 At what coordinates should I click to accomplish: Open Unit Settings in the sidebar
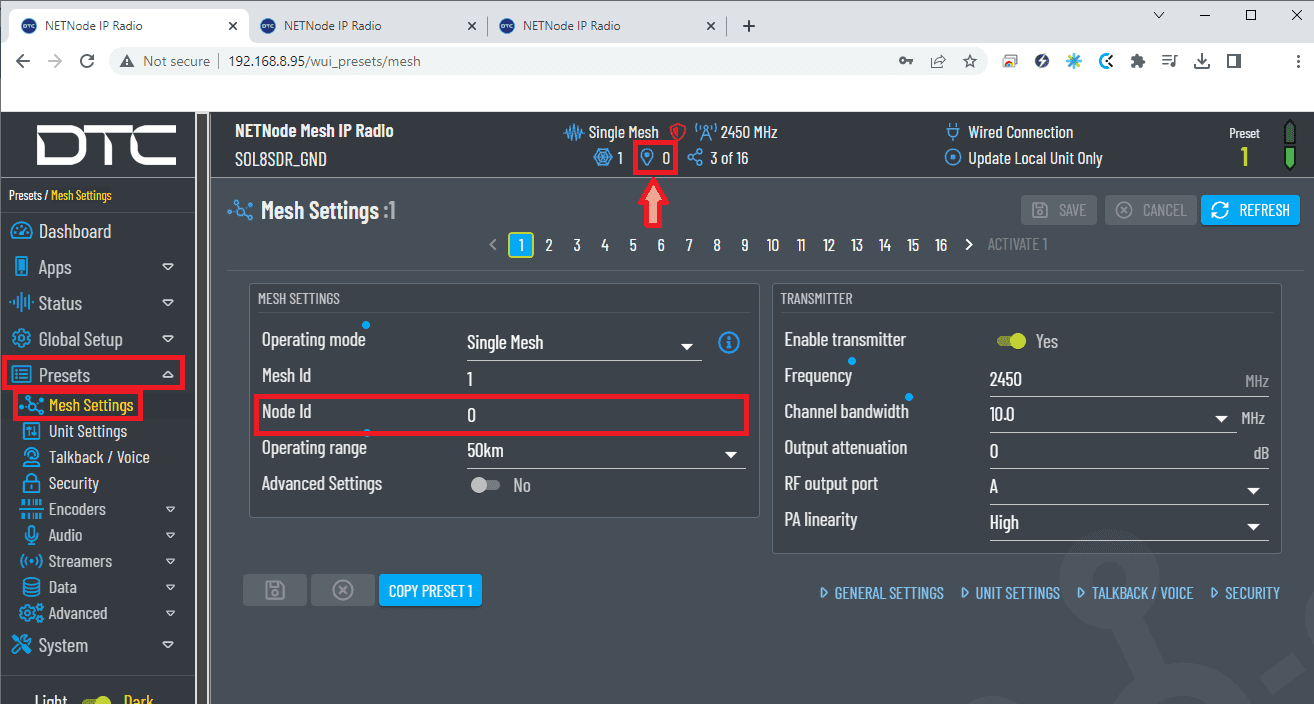pos(87,432)
